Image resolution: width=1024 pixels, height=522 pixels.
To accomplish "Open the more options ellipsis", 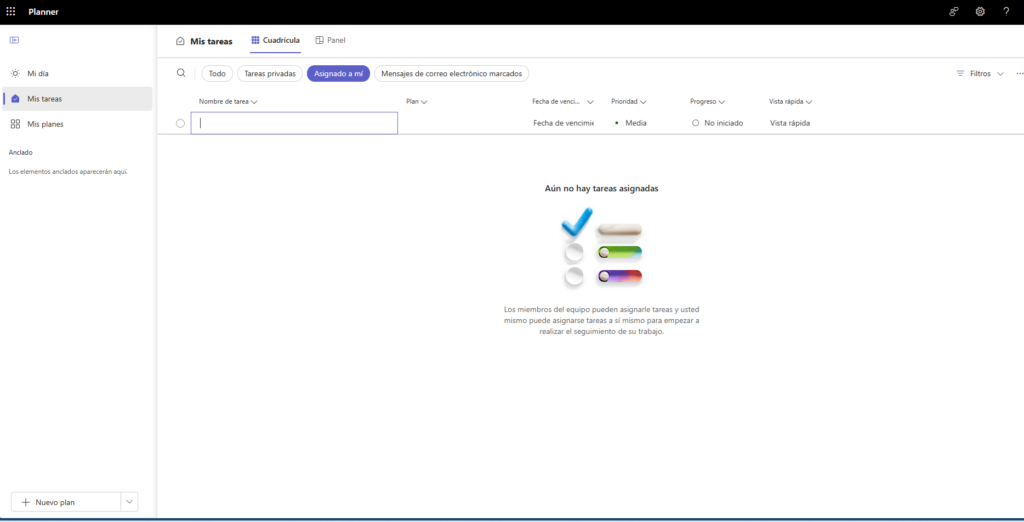I will pos(1019,73).
